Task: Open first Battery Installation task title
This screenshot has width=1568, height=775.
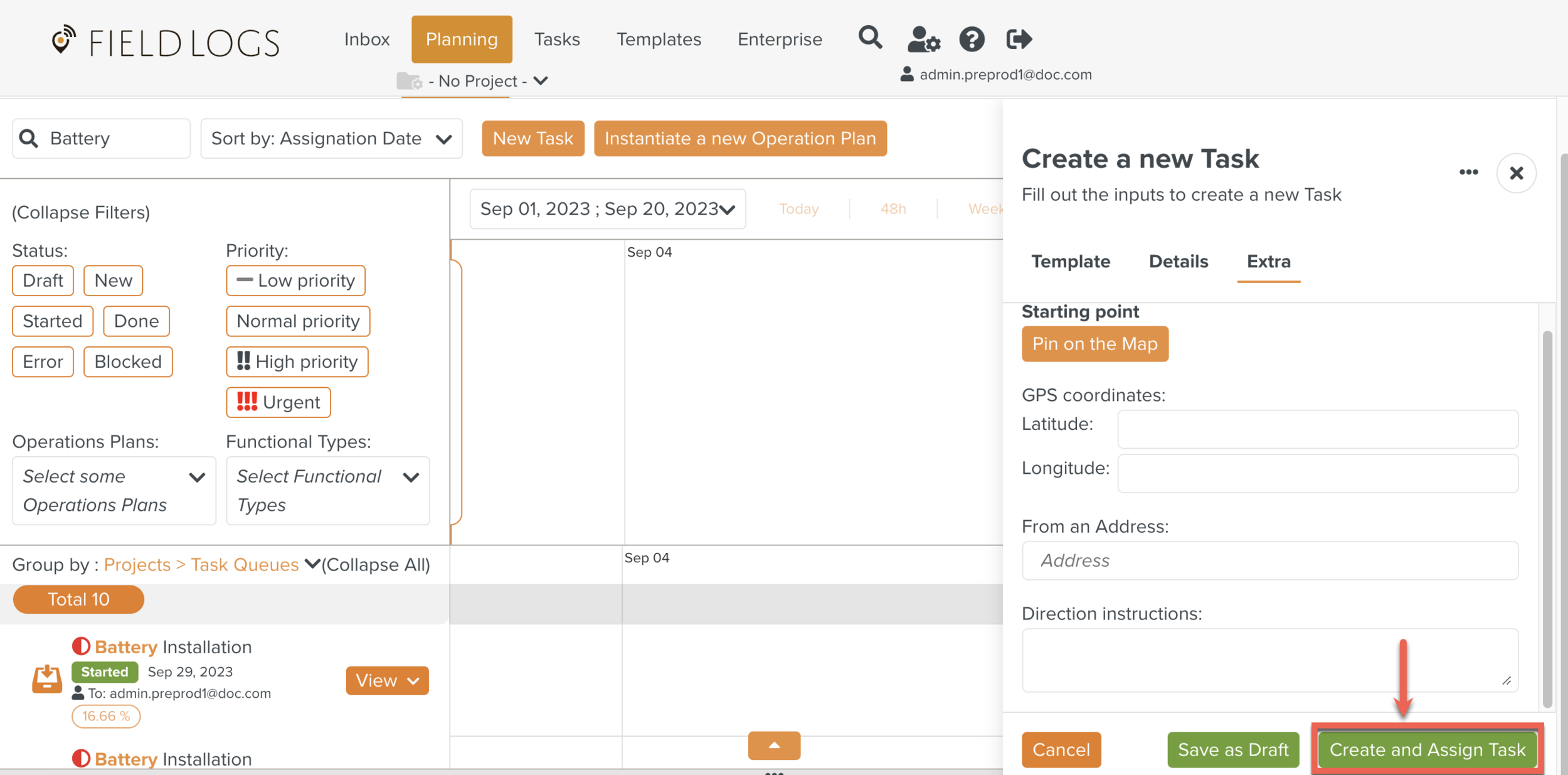Action: 173,646
